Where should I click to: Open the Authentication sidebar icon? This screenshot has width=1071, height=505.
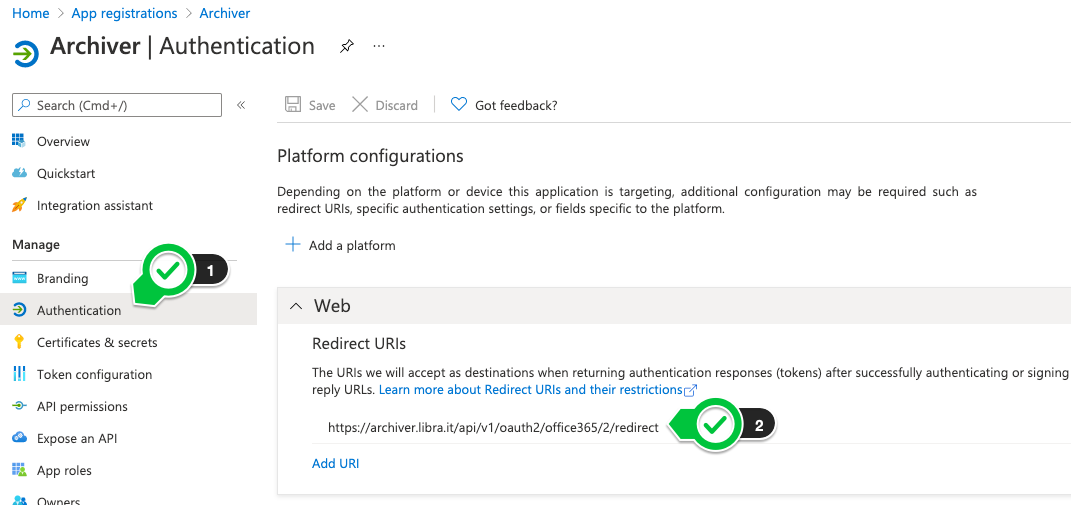coord(19,310)
